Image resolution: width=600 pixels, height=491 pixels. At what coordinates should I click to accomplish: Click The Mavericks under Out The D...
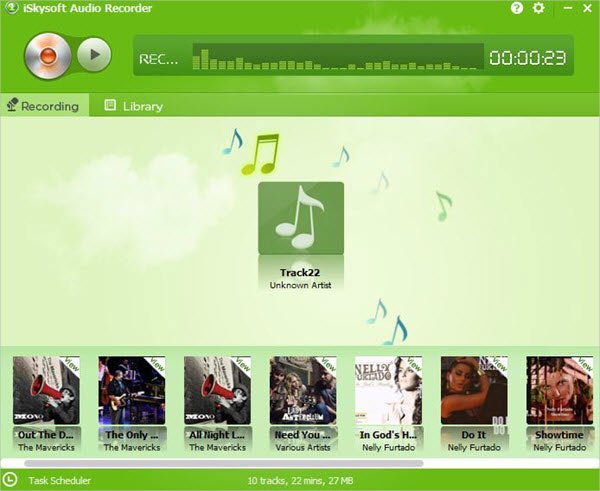[46, 447]
